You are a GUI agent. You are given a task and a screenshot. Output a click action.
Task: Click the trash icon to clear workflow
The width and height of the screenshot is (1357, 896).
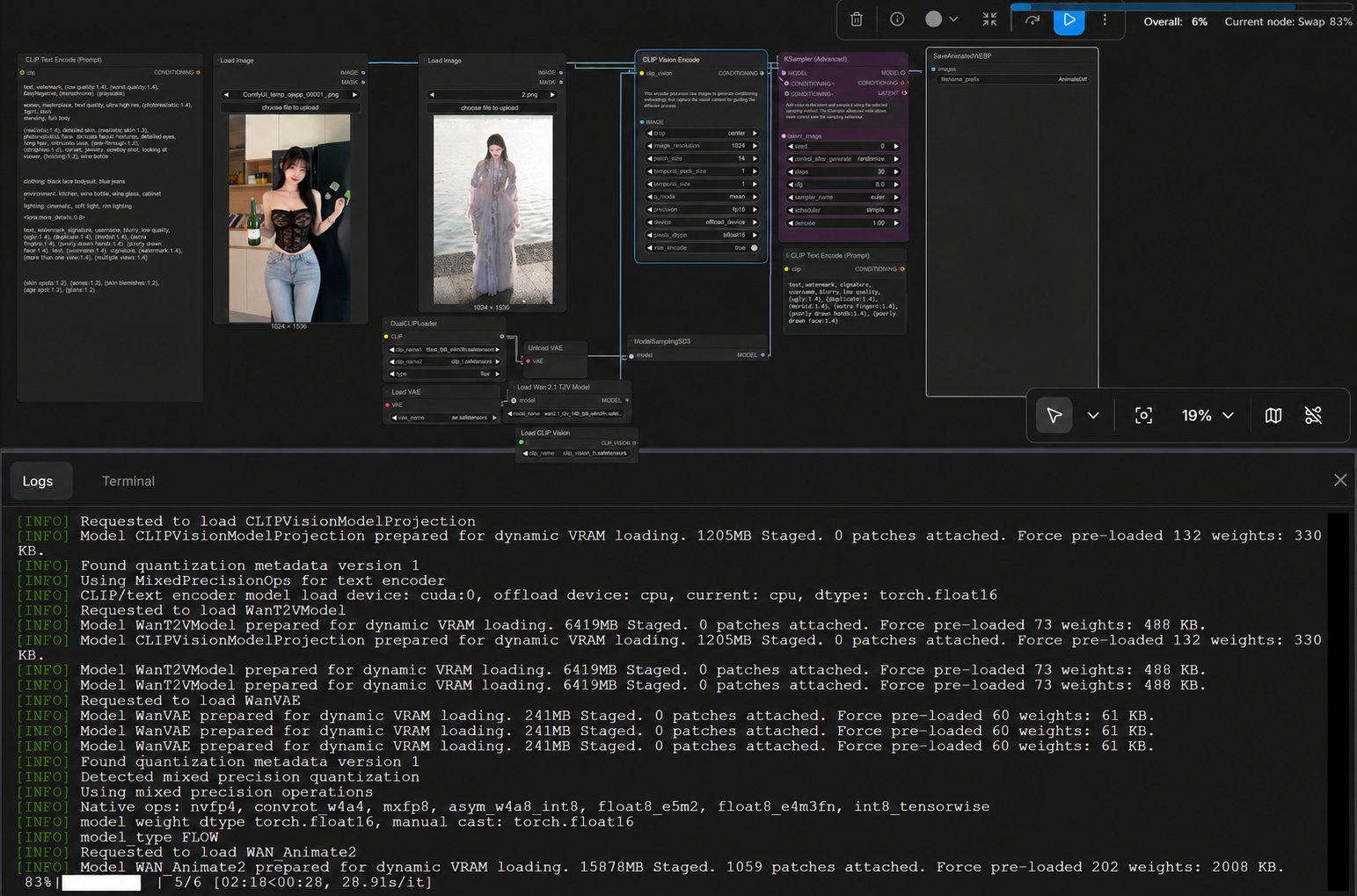[856, 19]
